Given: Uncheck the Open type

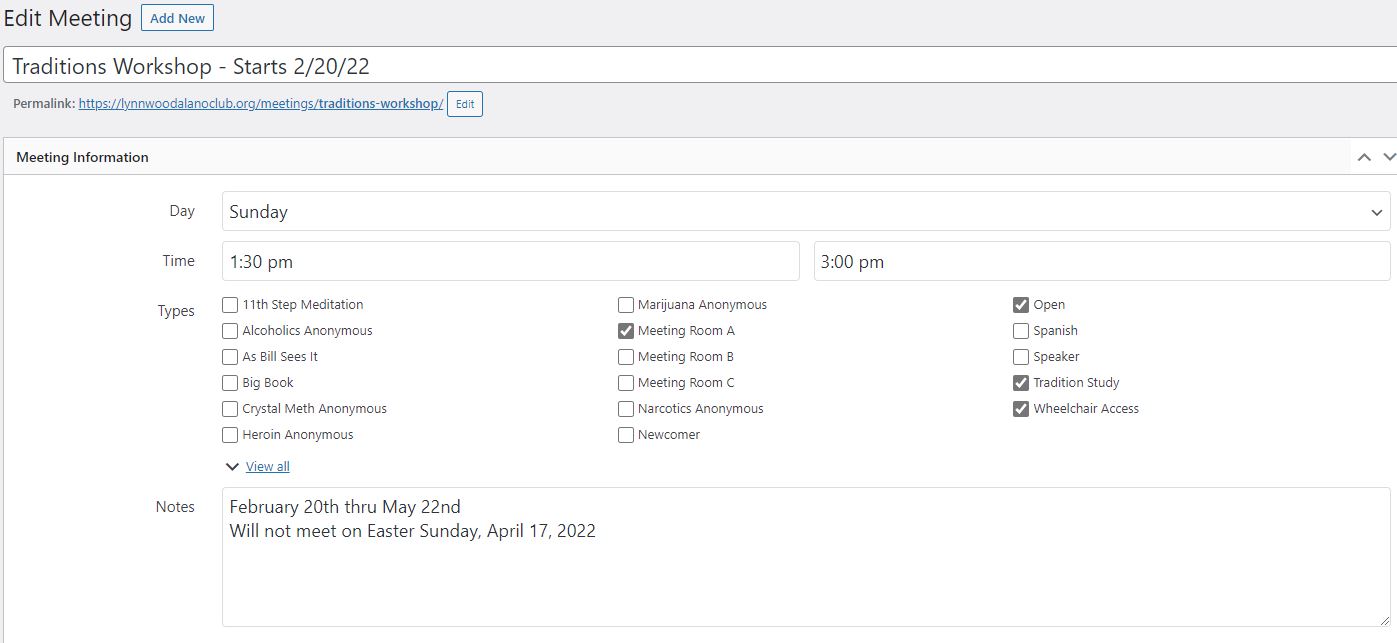Looking at the screenshot, I should click(x=1021, y=305).
